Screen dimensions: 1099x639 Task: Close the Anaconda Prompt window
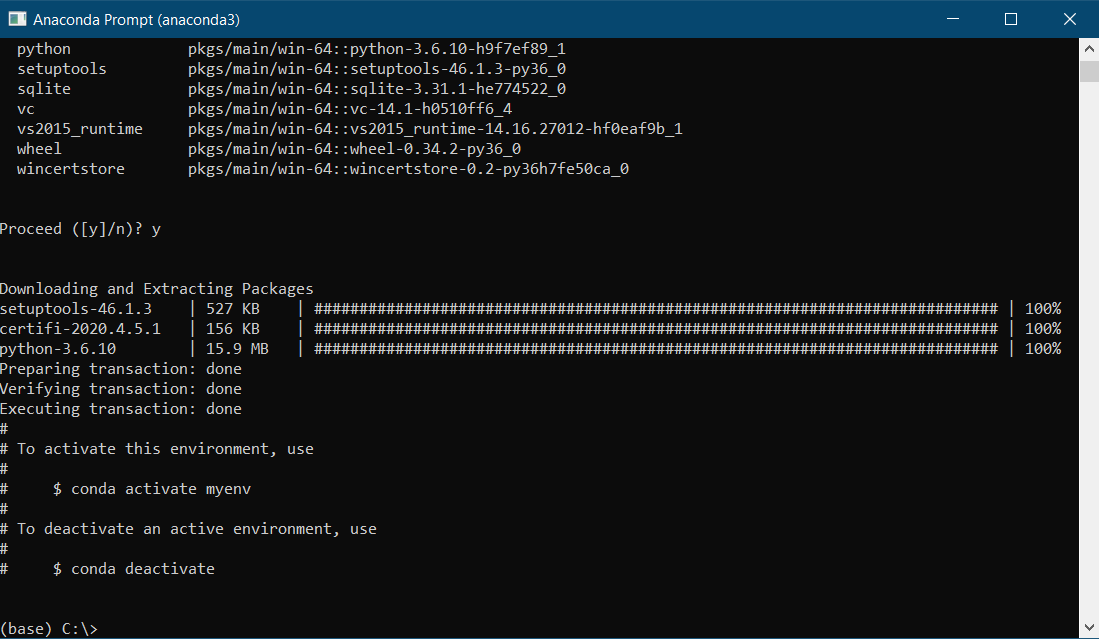point(1065,19)
